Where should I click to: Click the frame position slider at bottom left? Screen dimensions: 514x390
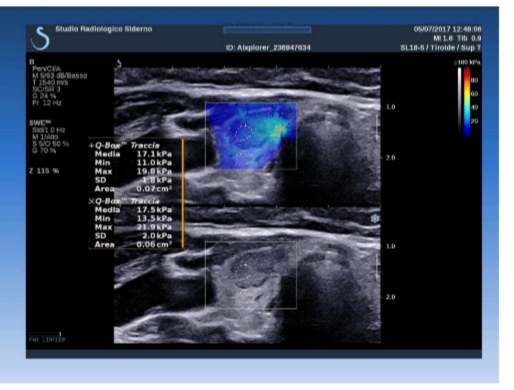pyautogui.click(x=45, y=334)
